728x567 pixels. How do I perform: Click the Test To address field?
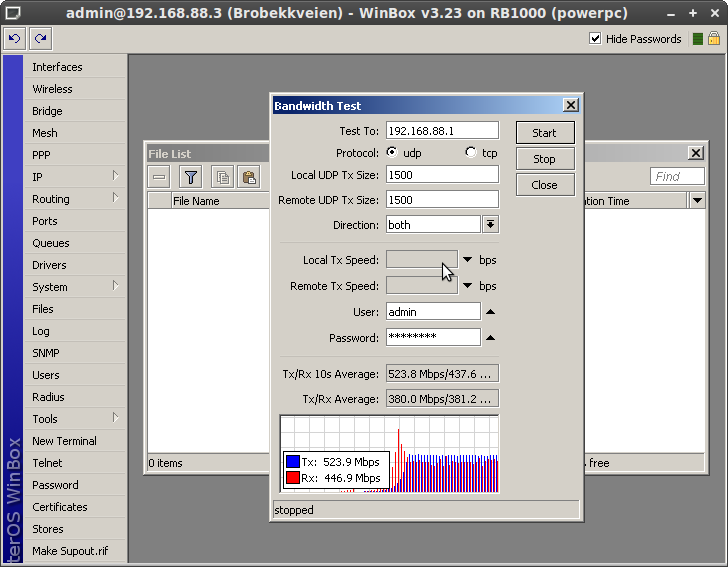tap(442, 130)
